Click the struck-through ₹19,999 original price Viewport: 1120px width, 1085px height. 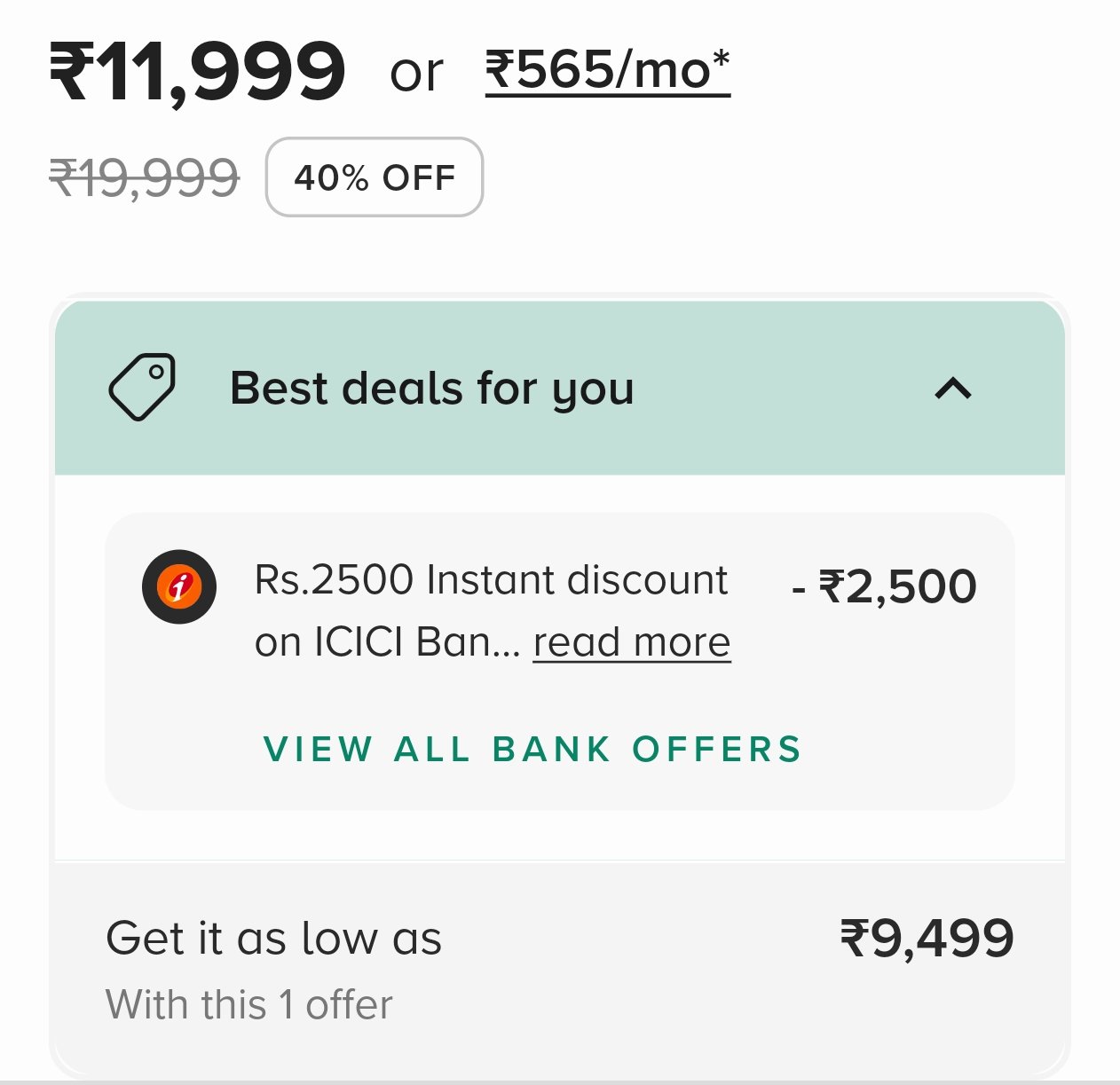(144, 177)
